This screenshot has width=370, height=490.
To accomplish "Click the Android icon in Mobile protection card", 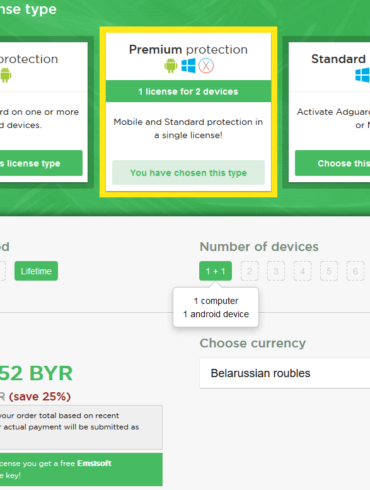I will [6, 75].
